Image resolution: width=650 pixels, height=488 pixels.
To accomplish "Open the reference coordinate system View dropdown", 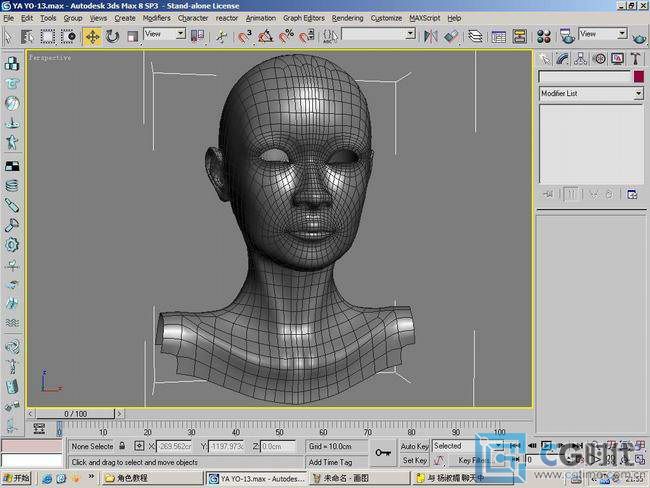I will pos(165,34).
